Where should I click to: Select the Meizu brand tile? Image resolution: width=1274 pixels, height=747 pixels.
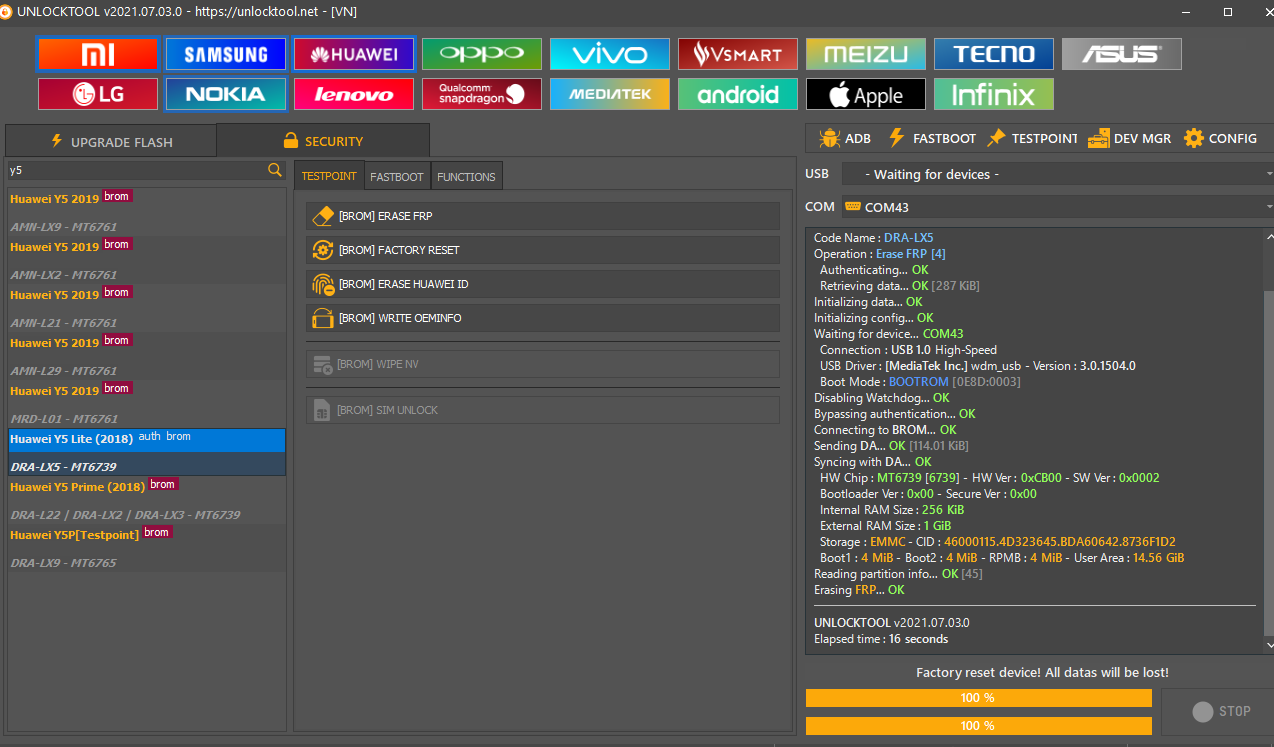(x=866, y=54)
